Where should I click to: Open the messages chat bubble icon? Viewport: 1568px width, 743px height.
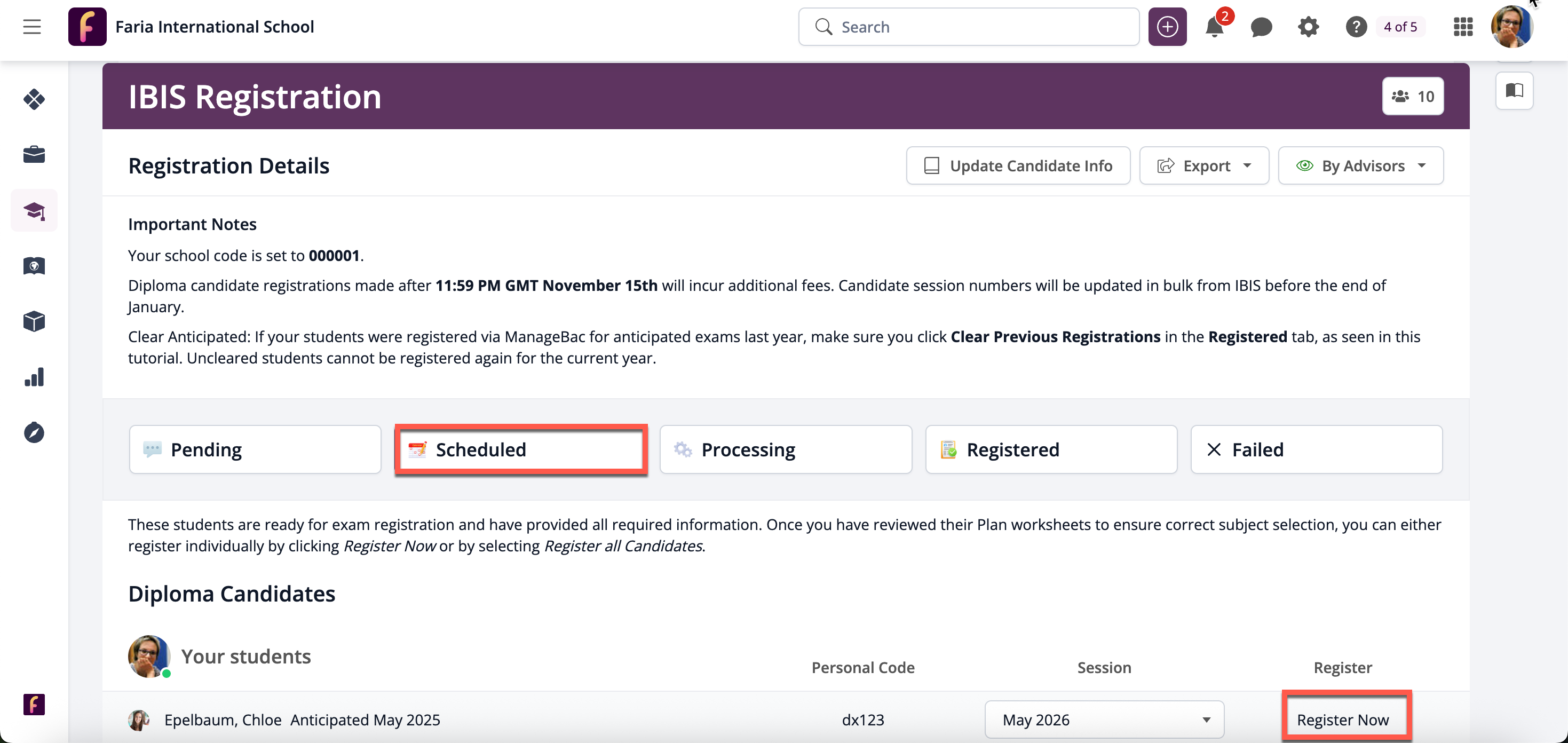1261,27
